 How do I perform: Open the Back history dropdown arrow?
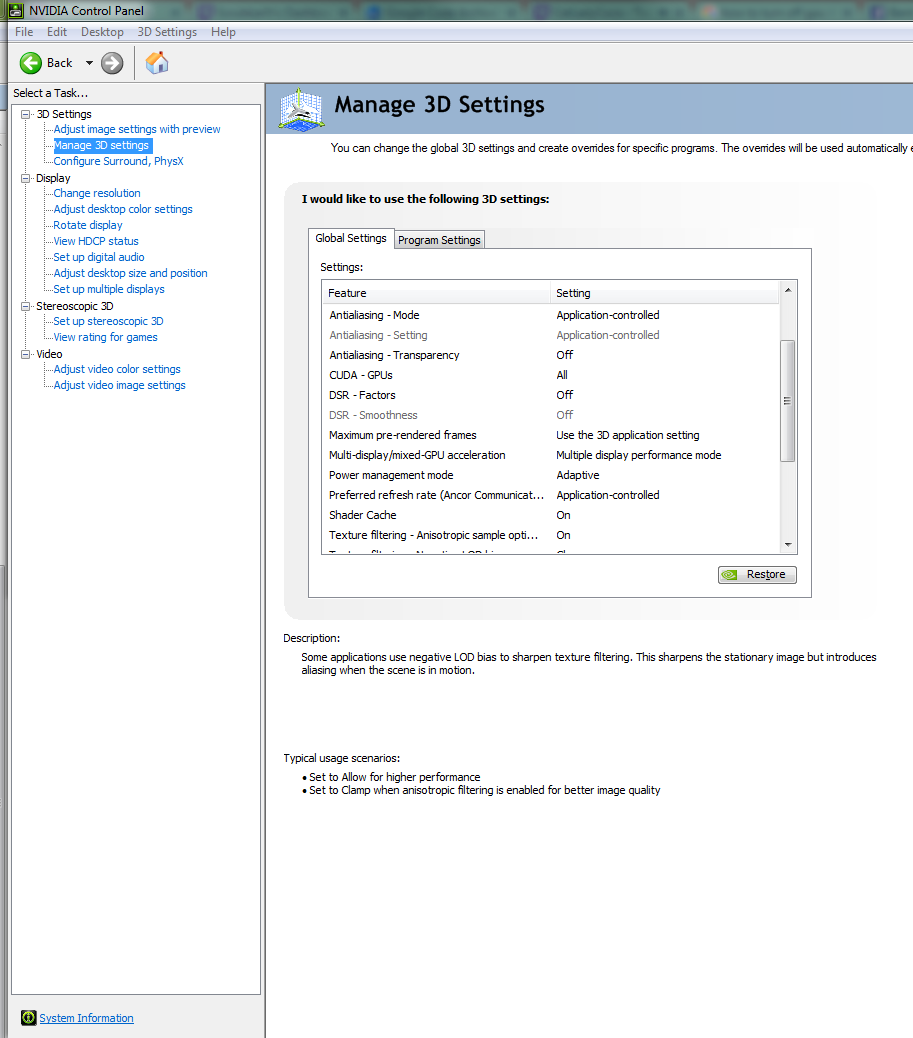click(89, 63)
